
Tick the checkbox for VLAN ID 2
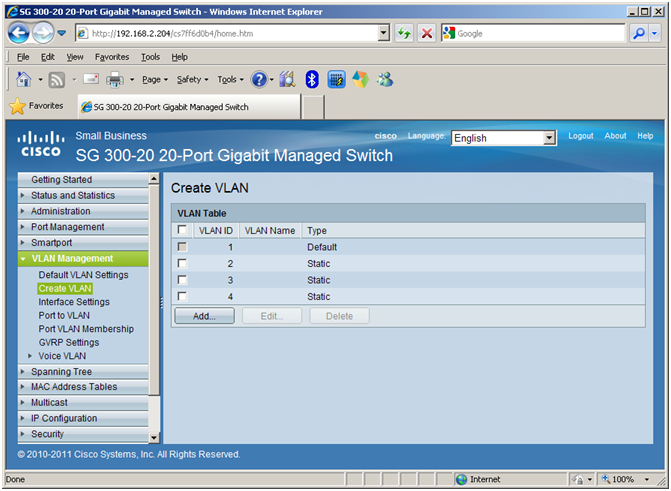pos(182,263)
